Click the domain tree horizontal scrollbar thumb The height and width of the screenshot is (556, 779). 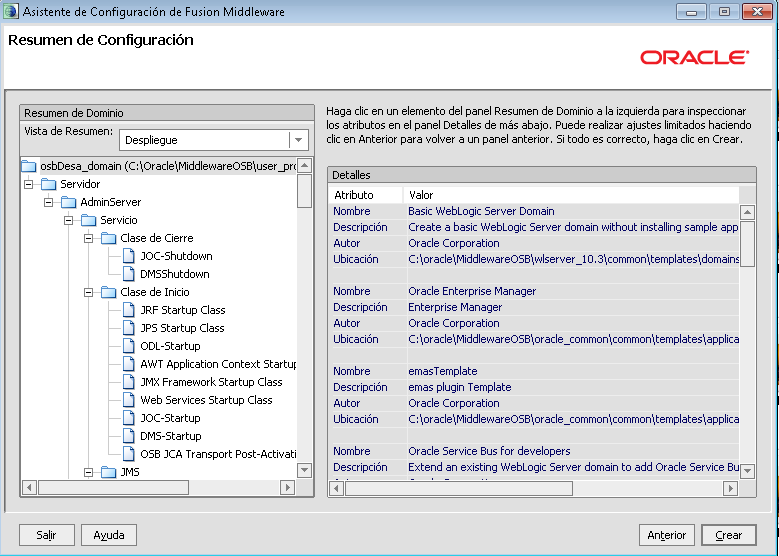pyautogui.click(x=113, y=487)
